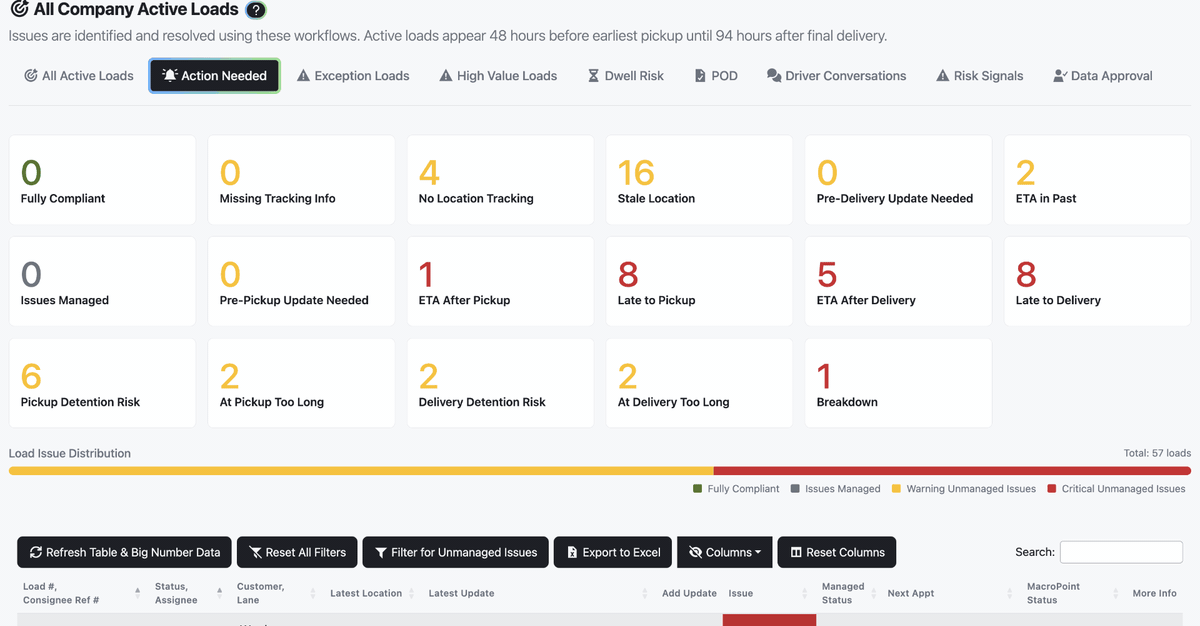Select the Delivery Detention Risk card
1200x626 pixels.
500,383
